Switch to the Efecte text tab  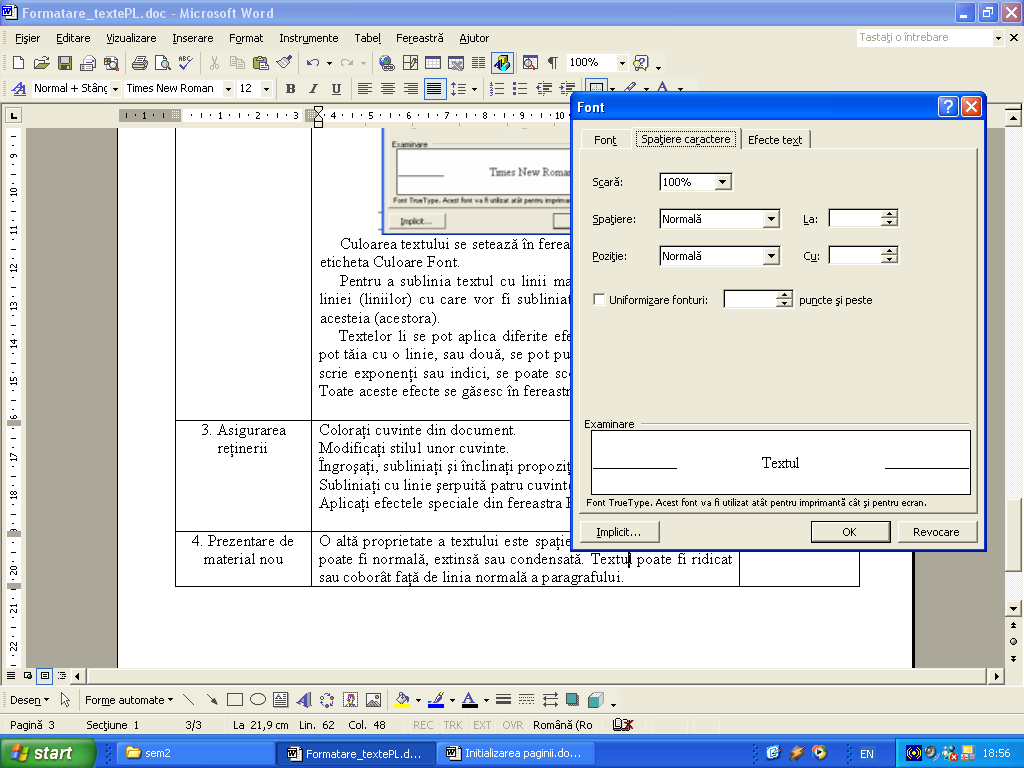click(x=775, y=140)
